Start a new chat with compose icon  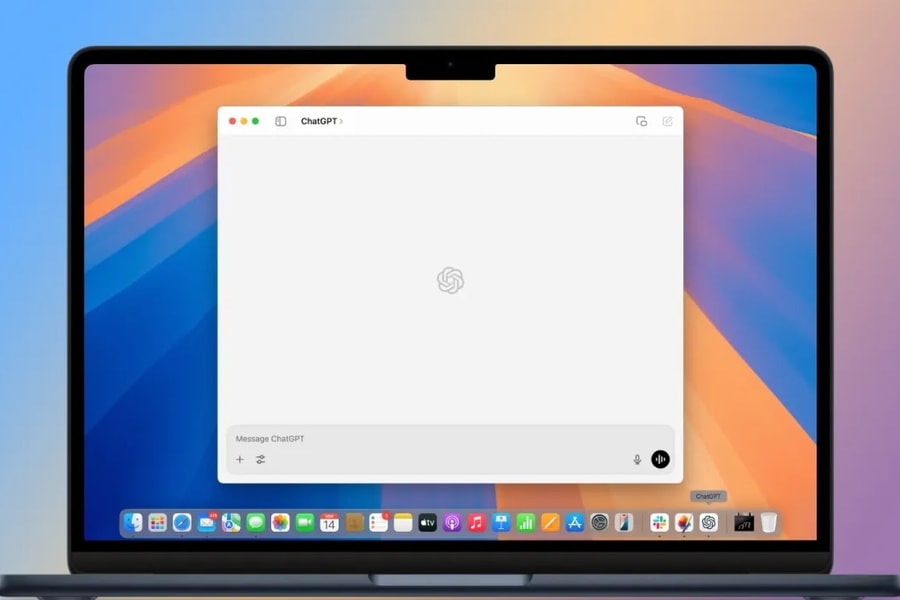point(667,121)
